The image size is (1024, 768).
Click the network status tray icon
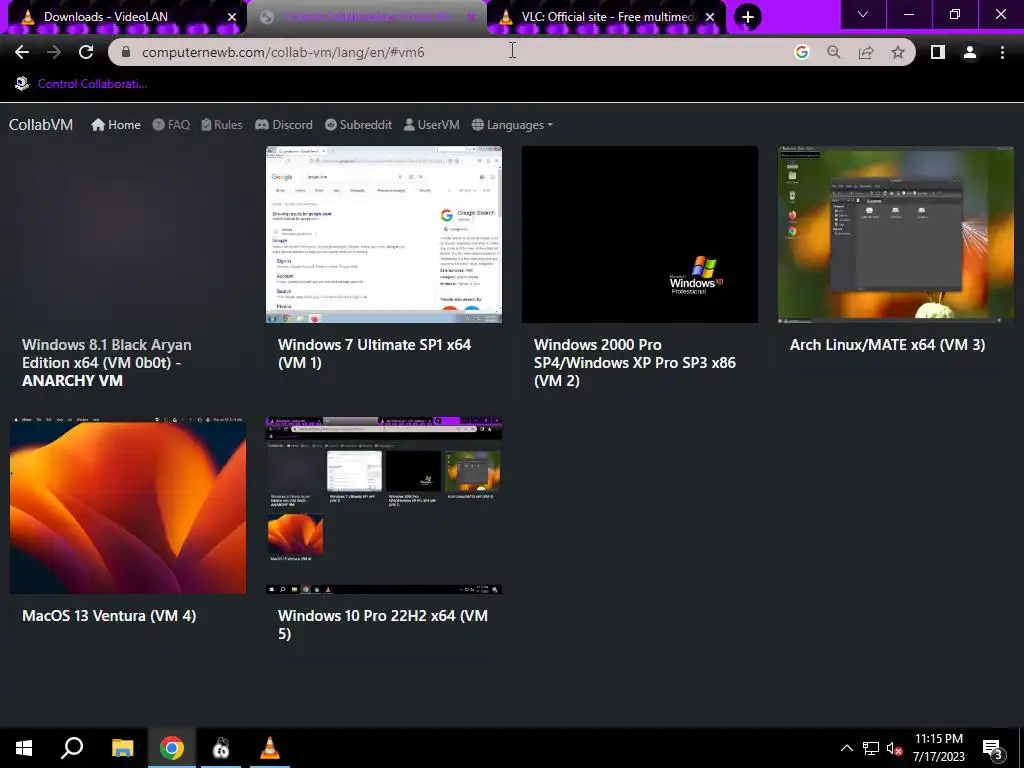click(x=871, y=748)
